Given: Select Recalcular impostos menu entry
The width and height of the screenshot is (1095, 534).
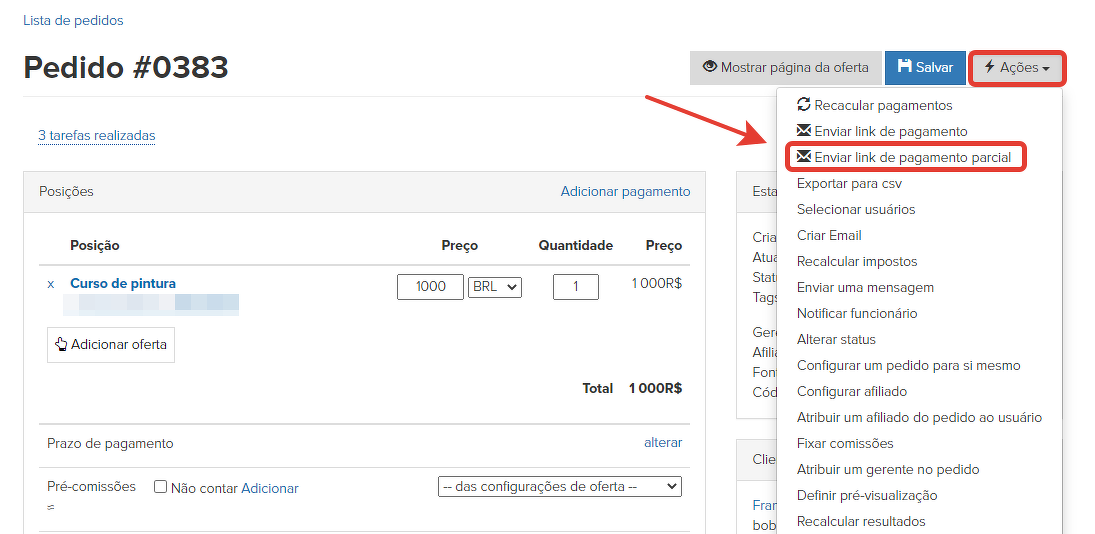Looking at the screenshot, I should [x=856, y=261].
